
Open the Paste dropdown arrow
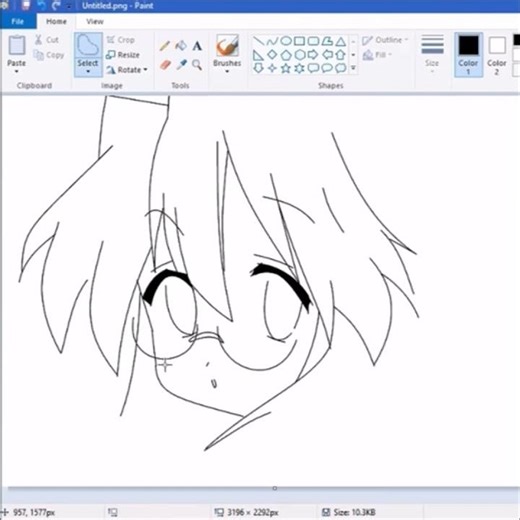click(16, 71)
